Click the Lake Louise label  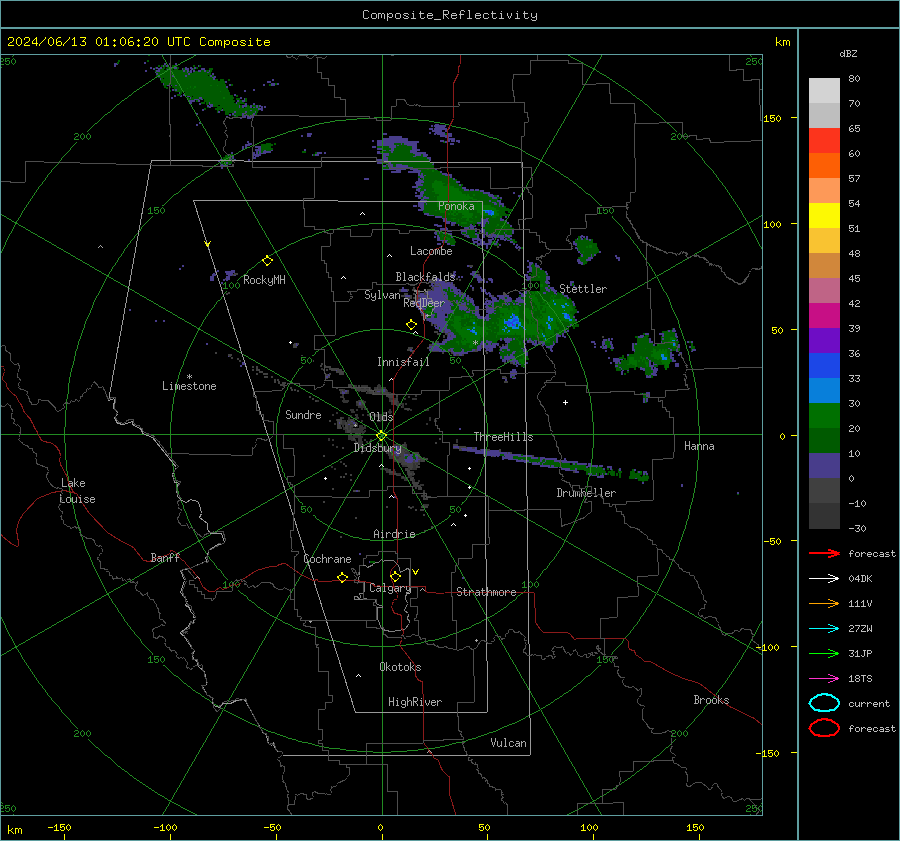pos(77,491)
